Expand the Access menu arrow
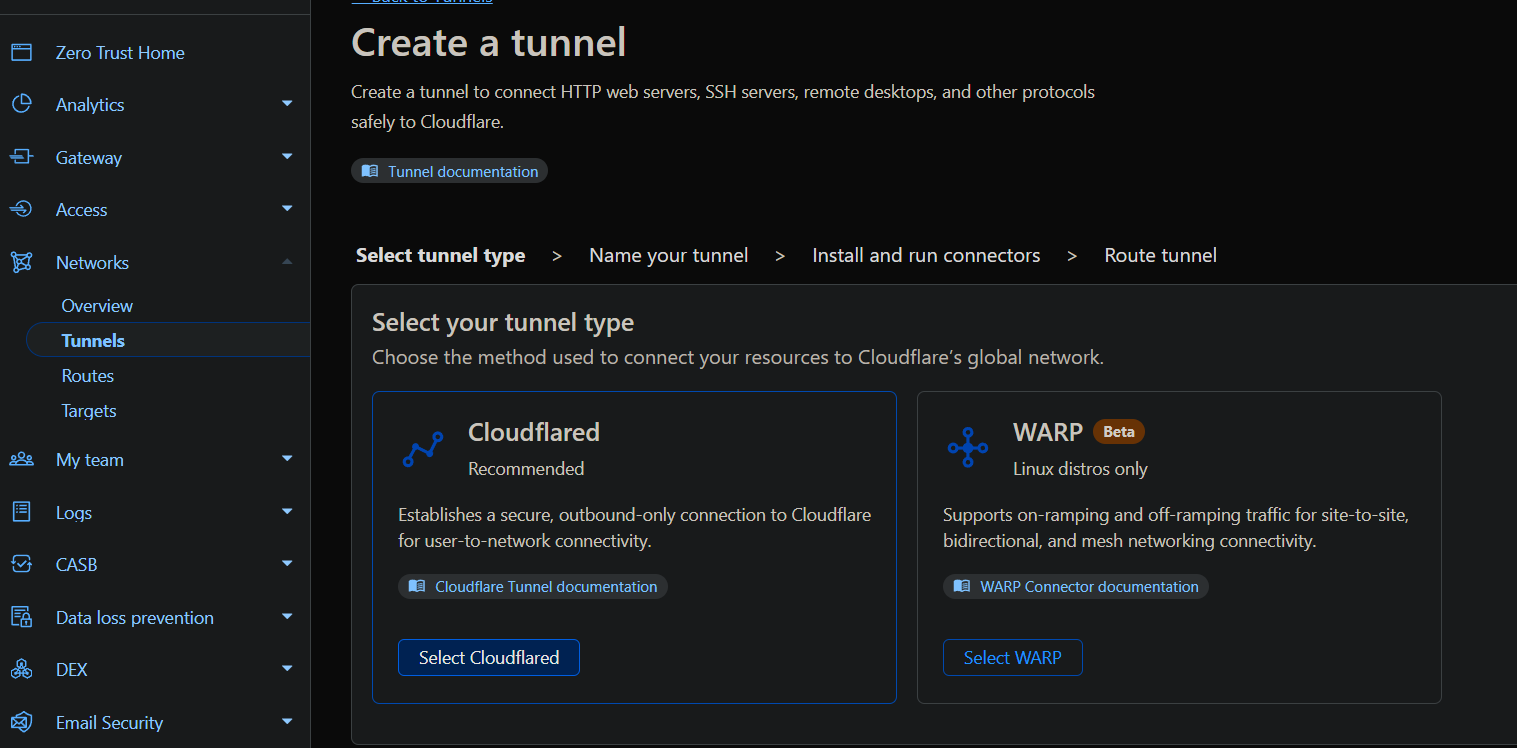 (287, 209)
